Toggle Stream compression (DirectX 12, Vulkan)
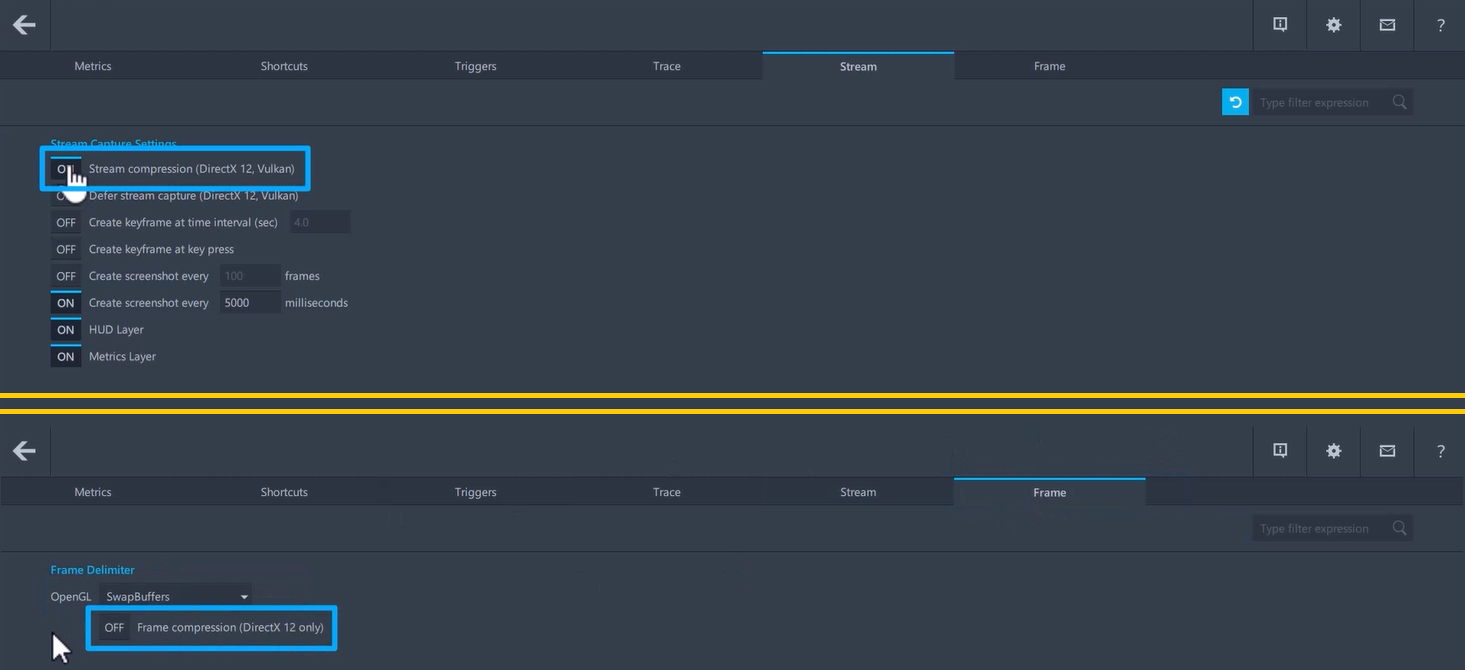Screen dimensions: 1465x670 click(65, 168)
